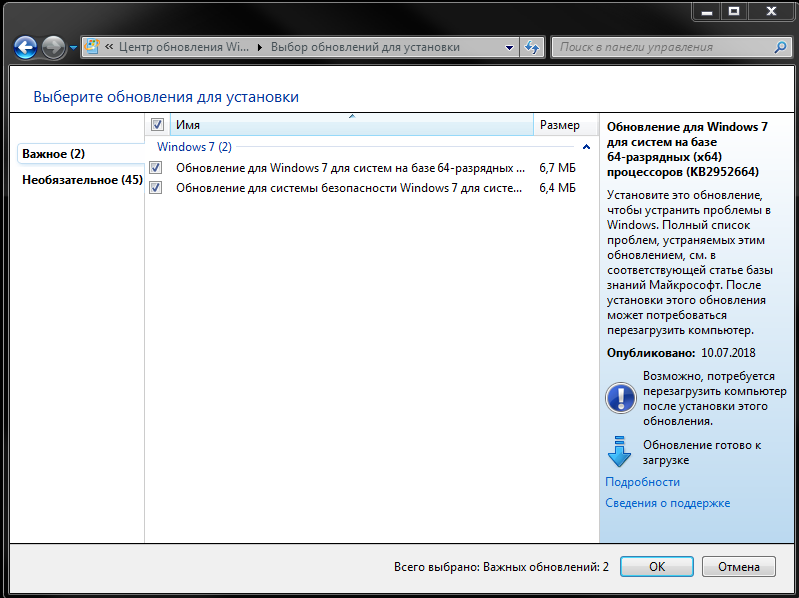Click the «6,4 МБ» size cell
Viewport: 799px width, 598px height.
557,188
